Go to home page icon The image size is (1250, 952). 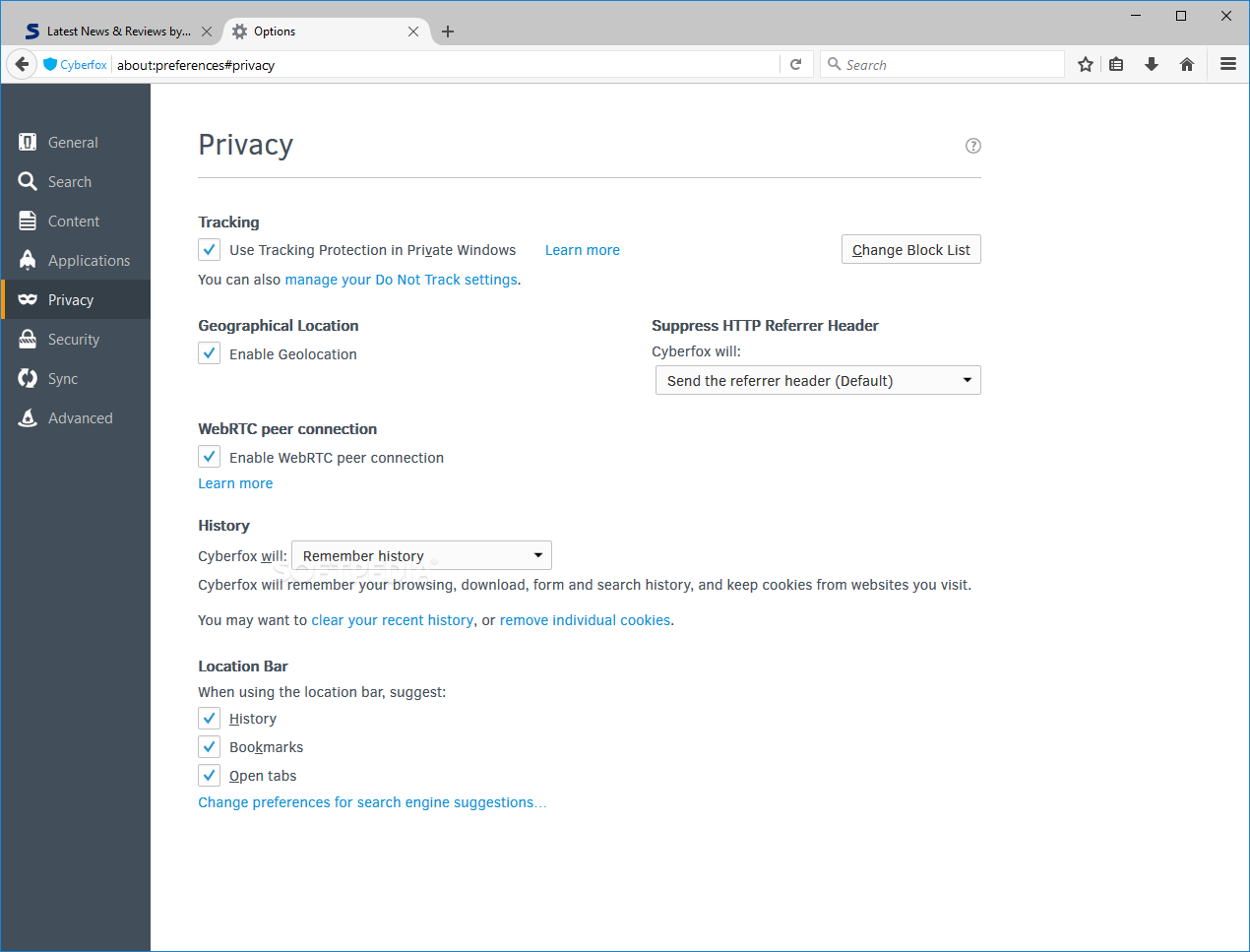(1187, 64)
